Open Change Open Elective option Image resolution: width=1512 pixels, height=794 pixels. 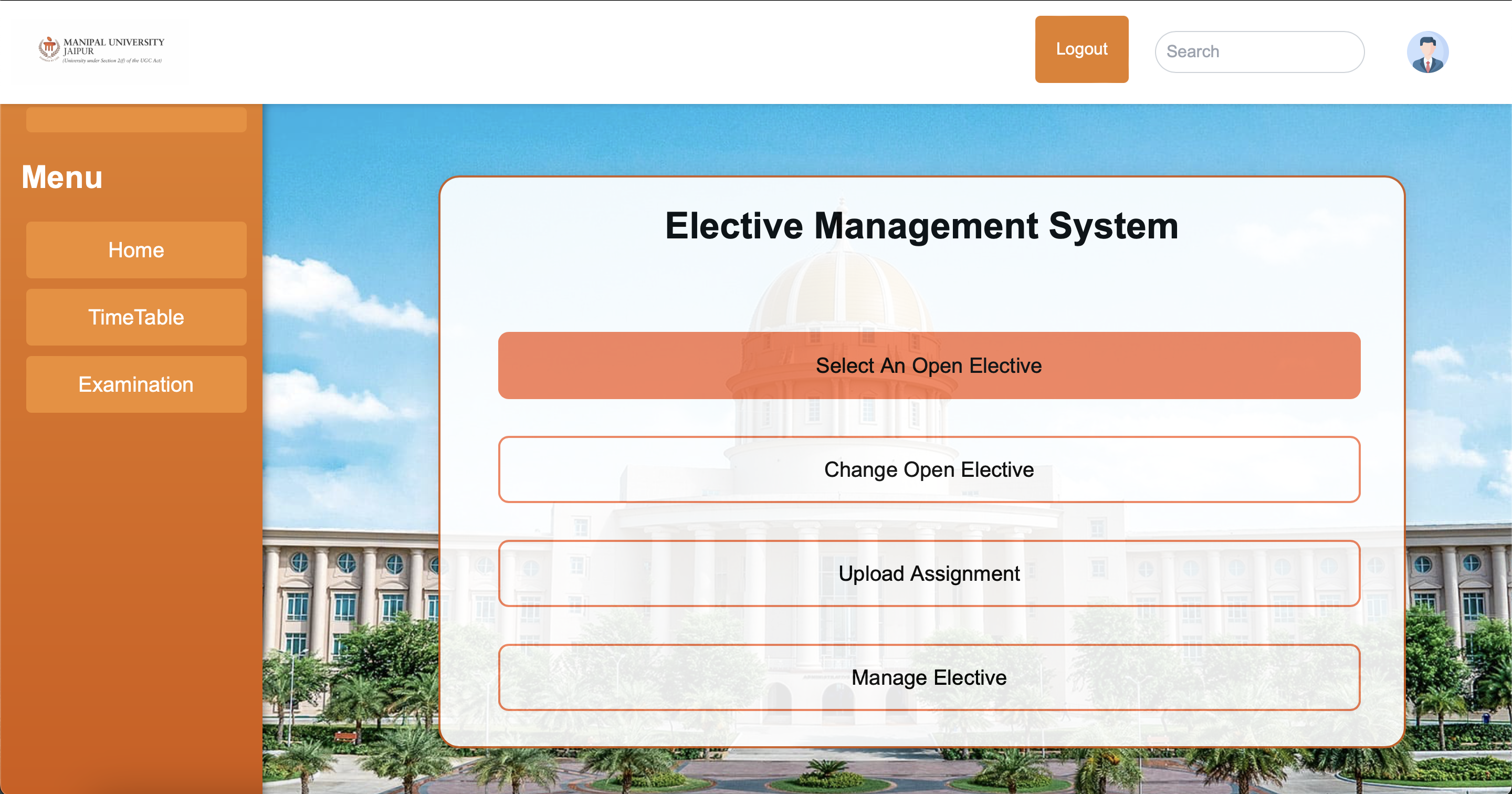[x=929, y=469]
